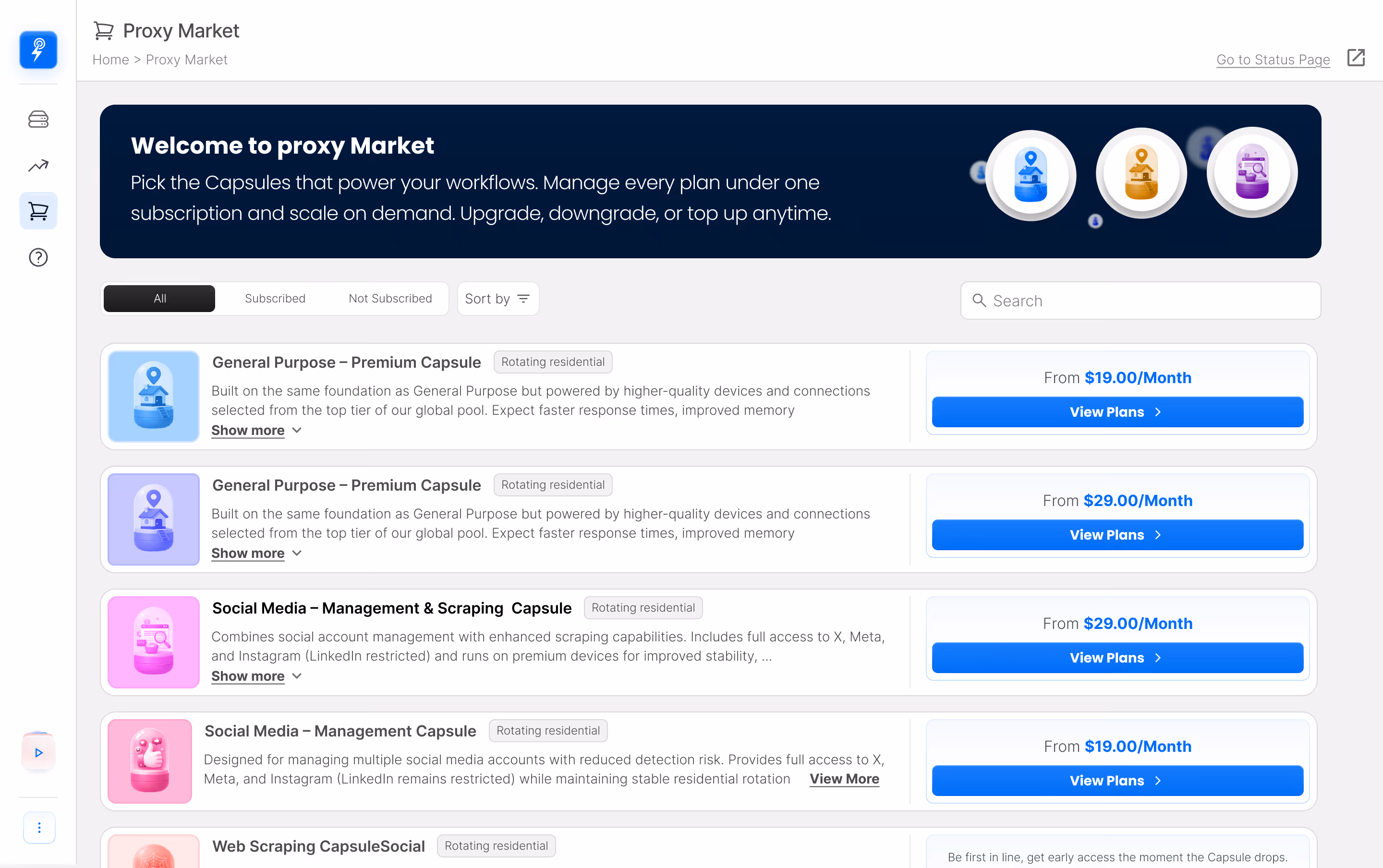The width and height of the screenshot is (1383, 868).
Task: Click the orange house capsule in banner
Action: point(1141,173)
